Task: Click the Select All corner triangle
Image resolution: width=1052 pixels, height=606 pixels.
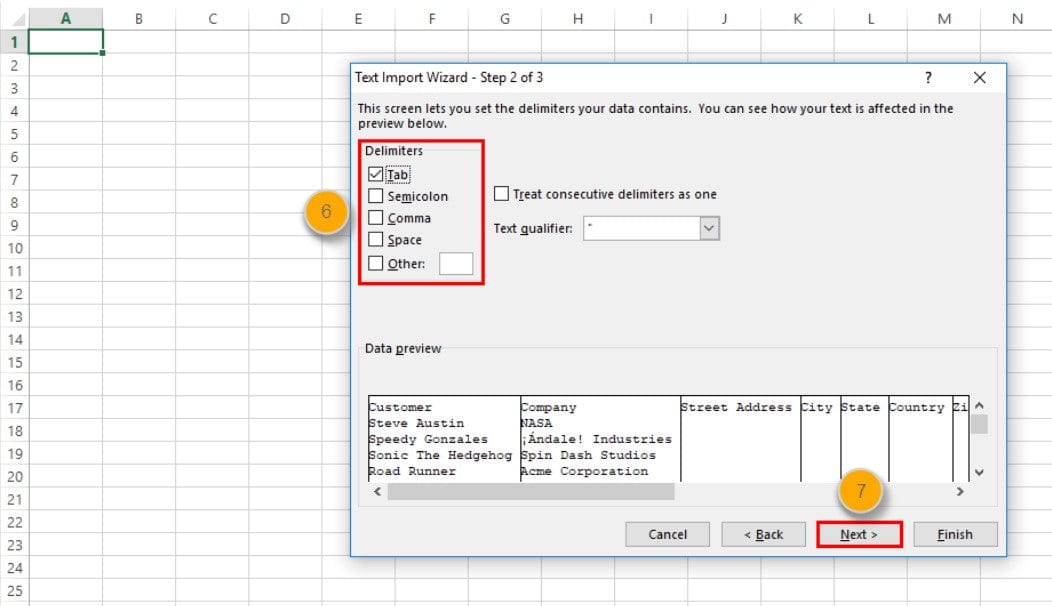Action: click(14, 18)
